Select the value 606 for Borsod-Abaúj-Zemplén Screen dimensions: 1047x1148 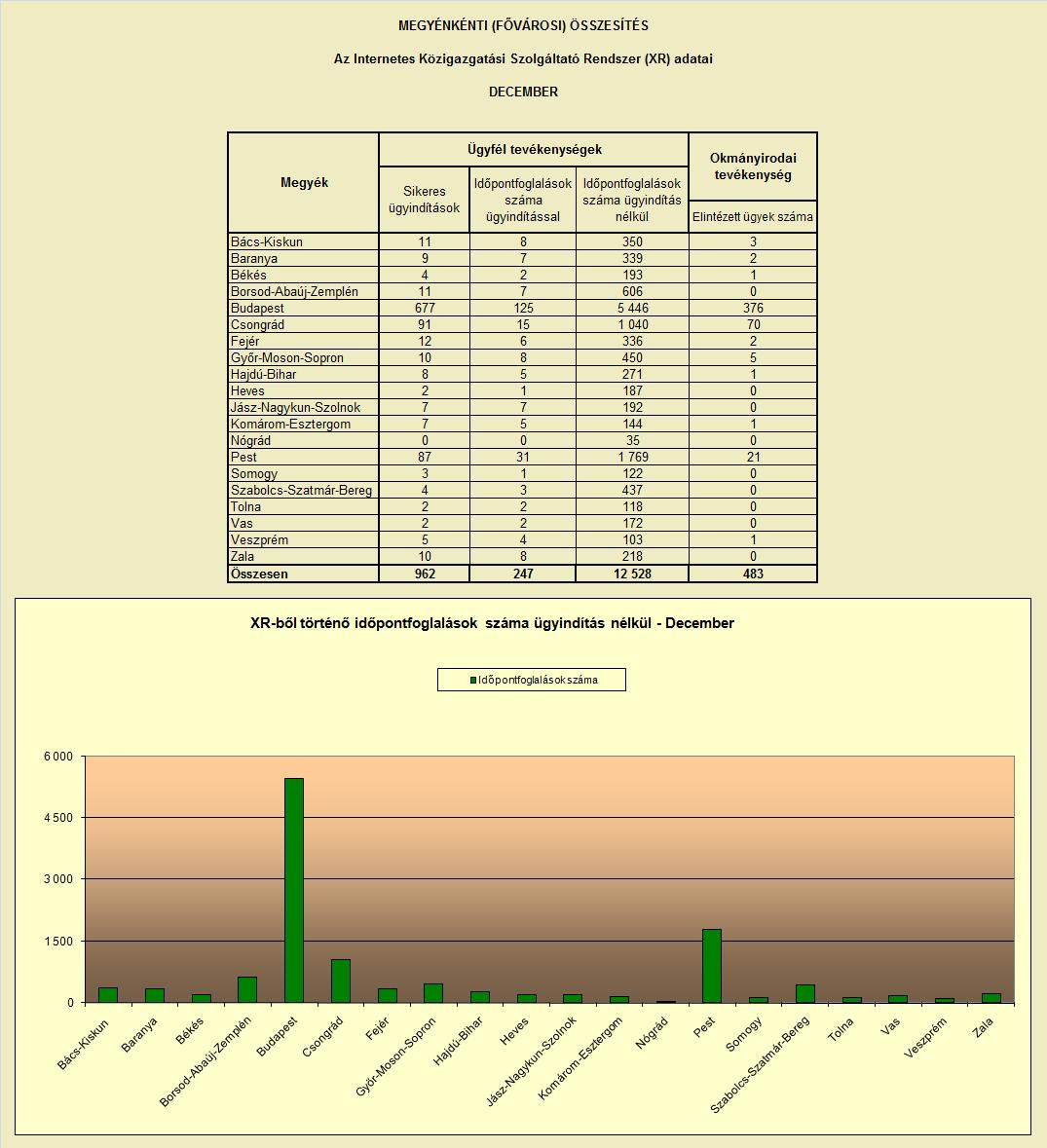coord(633,291)
